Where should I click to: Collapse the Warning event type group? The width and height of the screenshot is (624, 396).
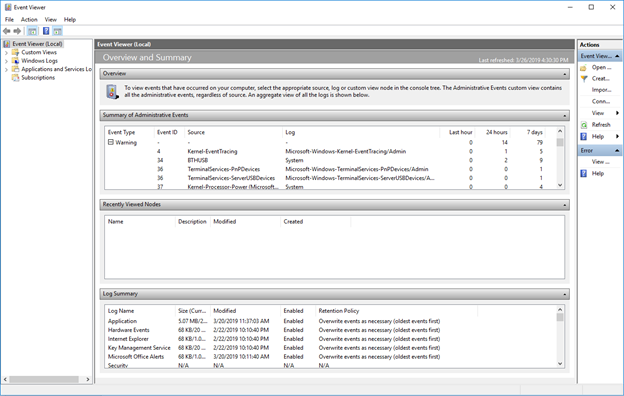coord(111,142)
